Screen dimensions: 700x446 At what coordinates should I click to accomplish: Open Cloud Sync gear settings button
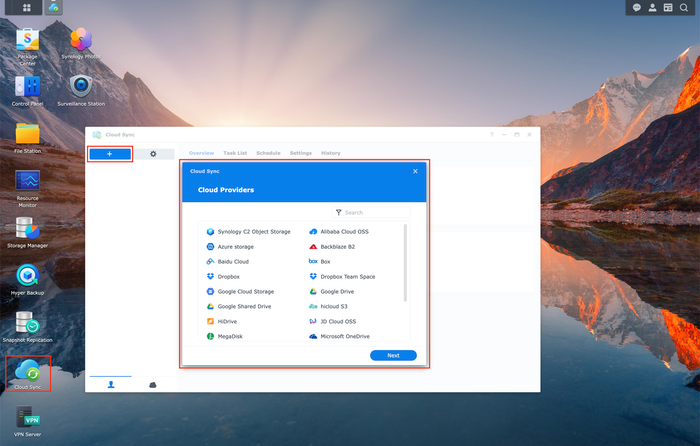(x=153, y=154)
